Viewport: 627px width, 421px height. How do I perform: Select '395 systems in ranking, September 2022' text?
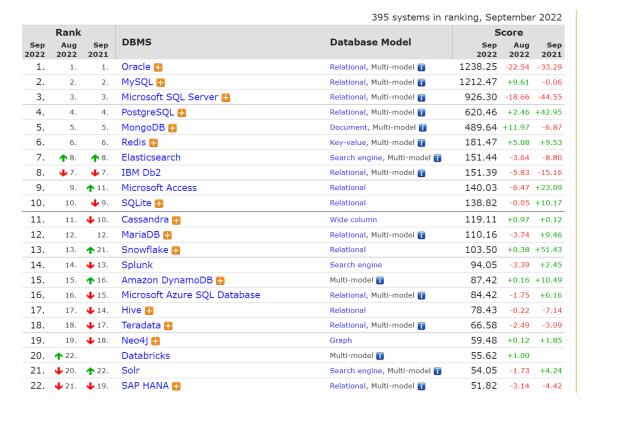pos(467,18)
